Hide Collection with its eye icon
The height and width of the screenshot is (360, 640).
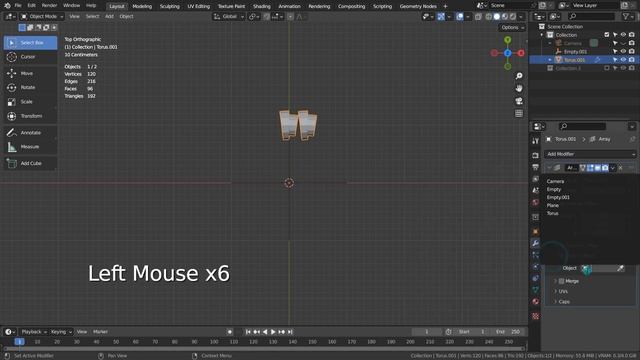coord(623,35)
